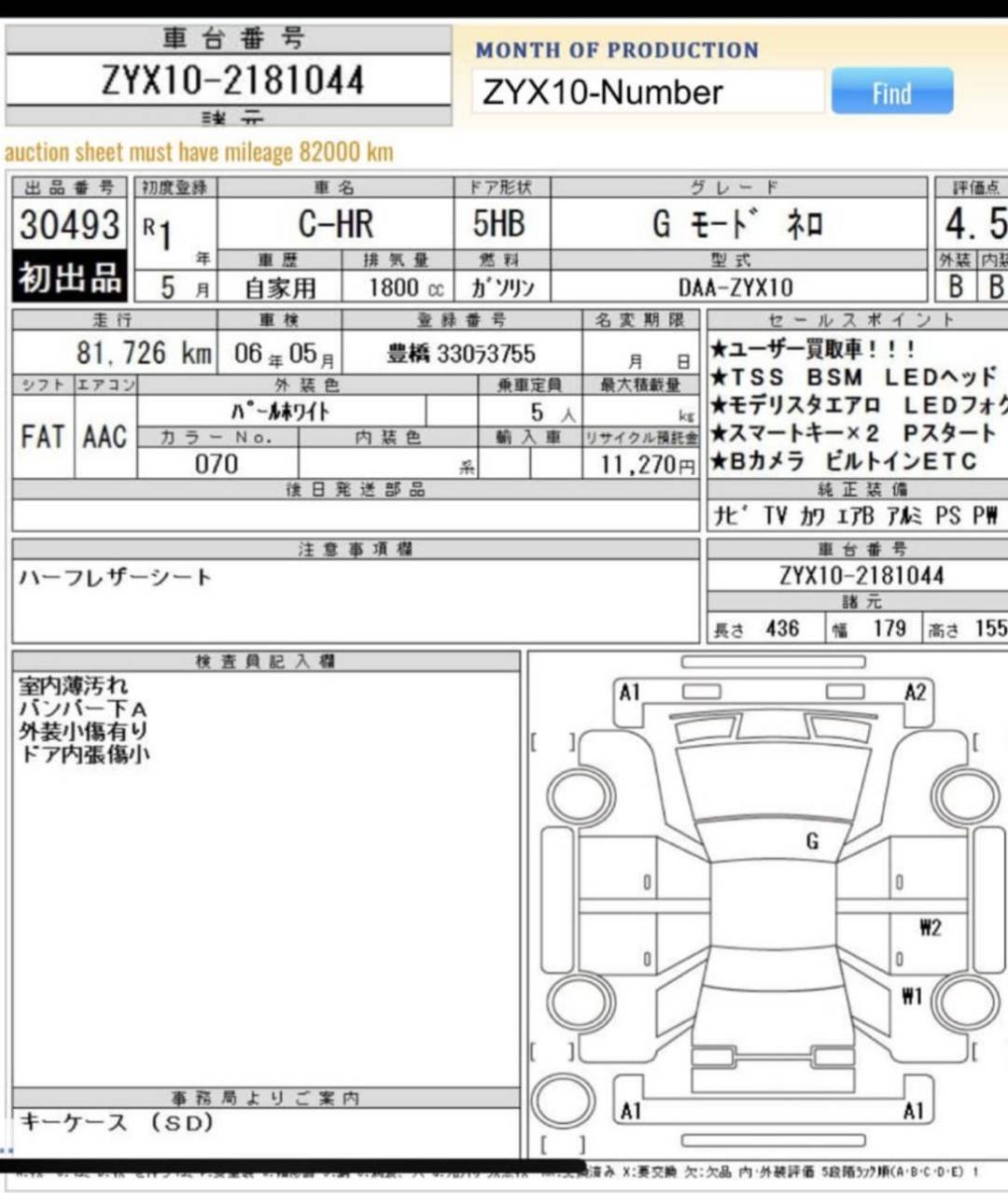Select chassis number in the lower 車台番号 box

(x=861, y=575)
